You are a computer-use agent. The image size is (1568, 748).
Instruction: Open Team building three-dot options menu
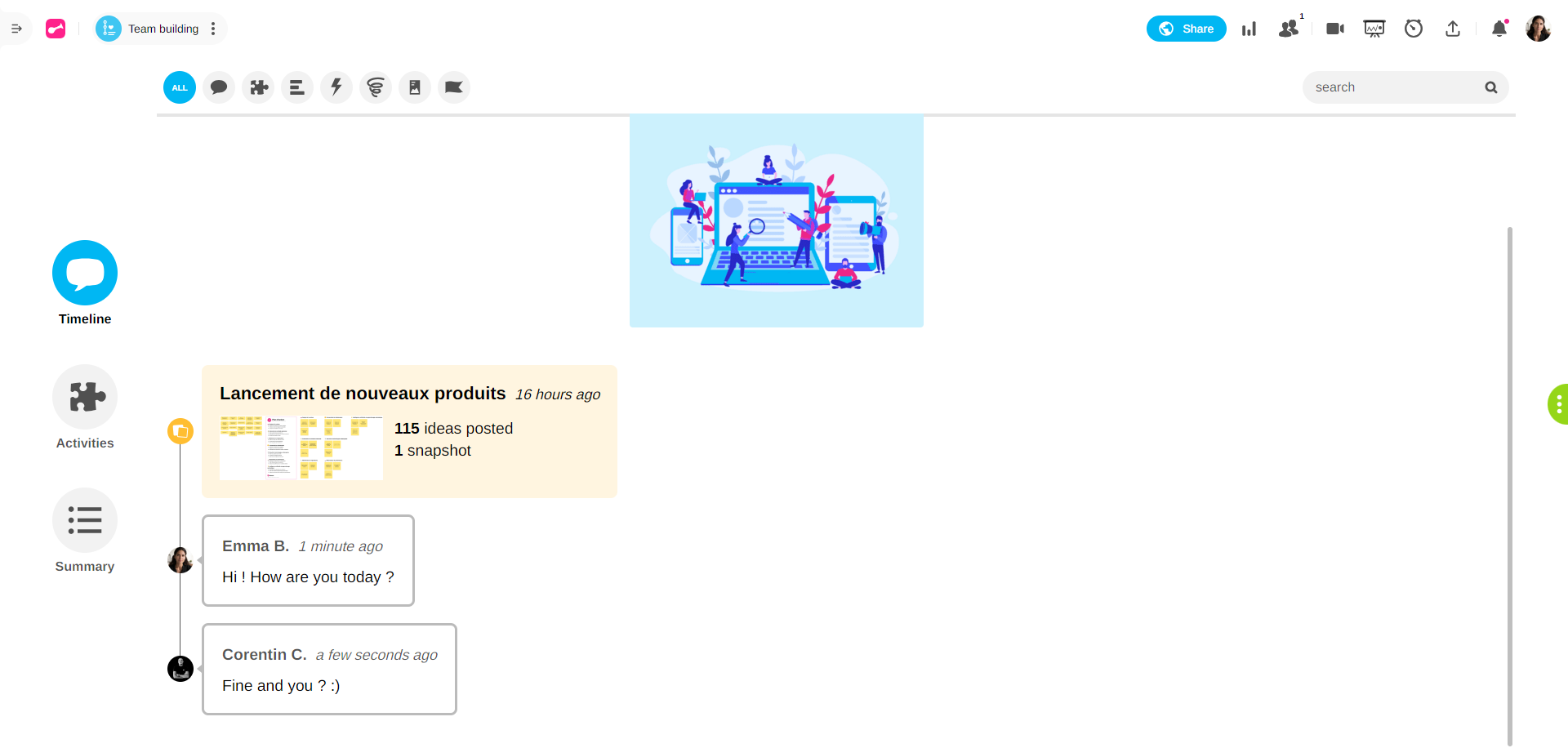213,29
